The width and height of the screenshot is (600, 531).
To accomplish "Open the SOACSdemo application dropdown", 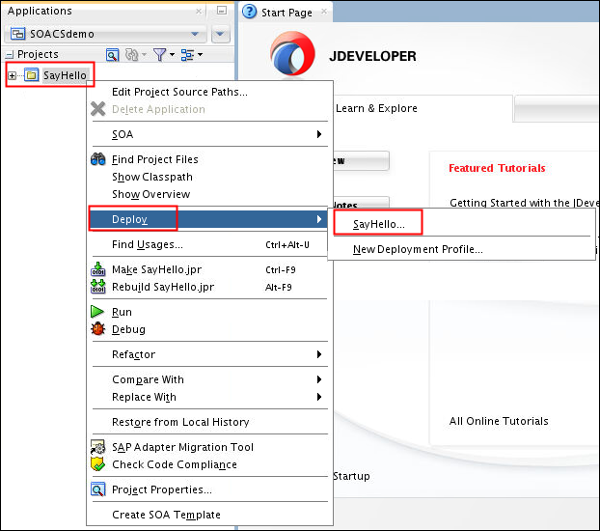I will coord(194,34).
